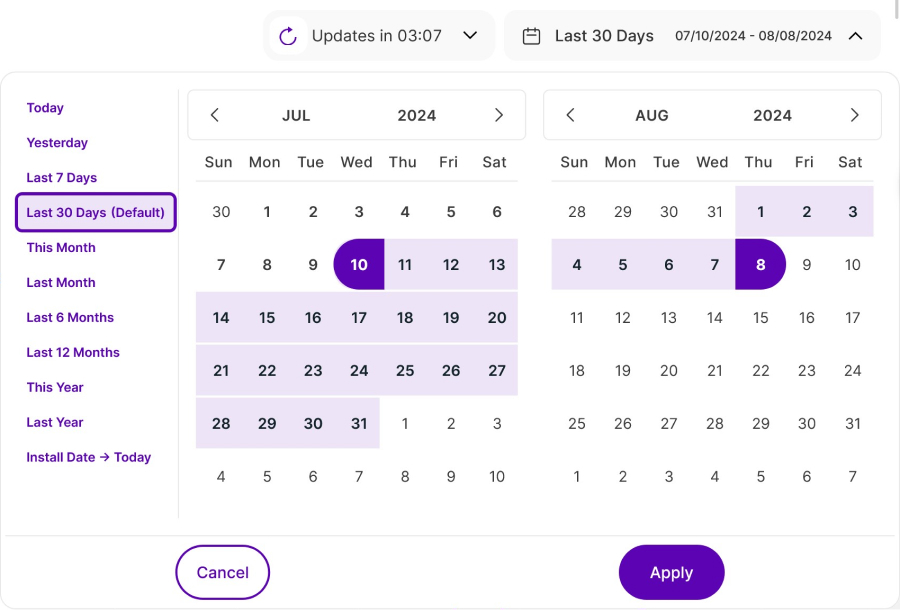Click previous month arrow on August calendar
This screenshot has height=610, width=900.
(571, 115)
